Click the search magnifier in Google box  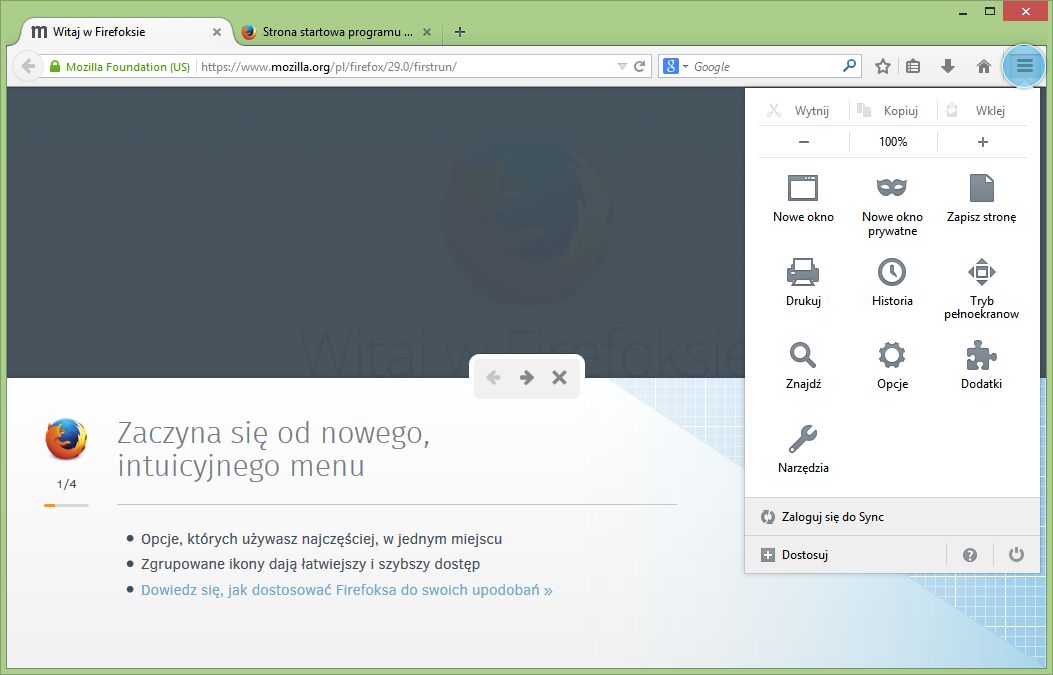coord(850,66)
